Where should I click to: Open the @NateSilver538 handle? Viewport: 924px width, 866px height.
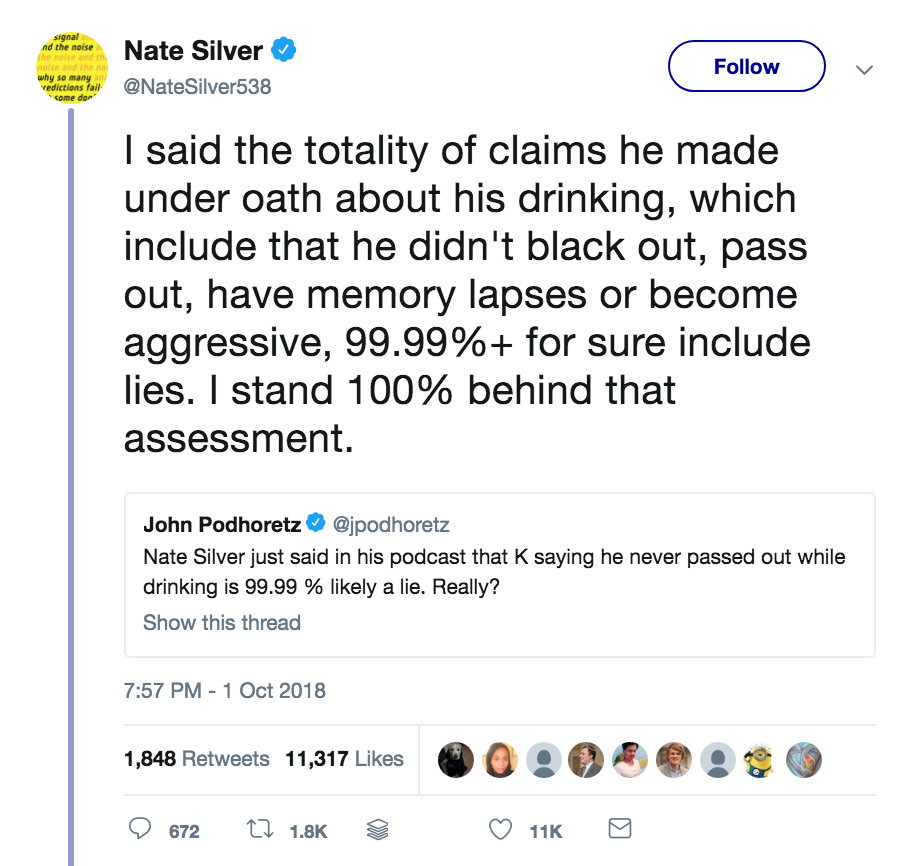pyautogui.click(x=197, y=87)
